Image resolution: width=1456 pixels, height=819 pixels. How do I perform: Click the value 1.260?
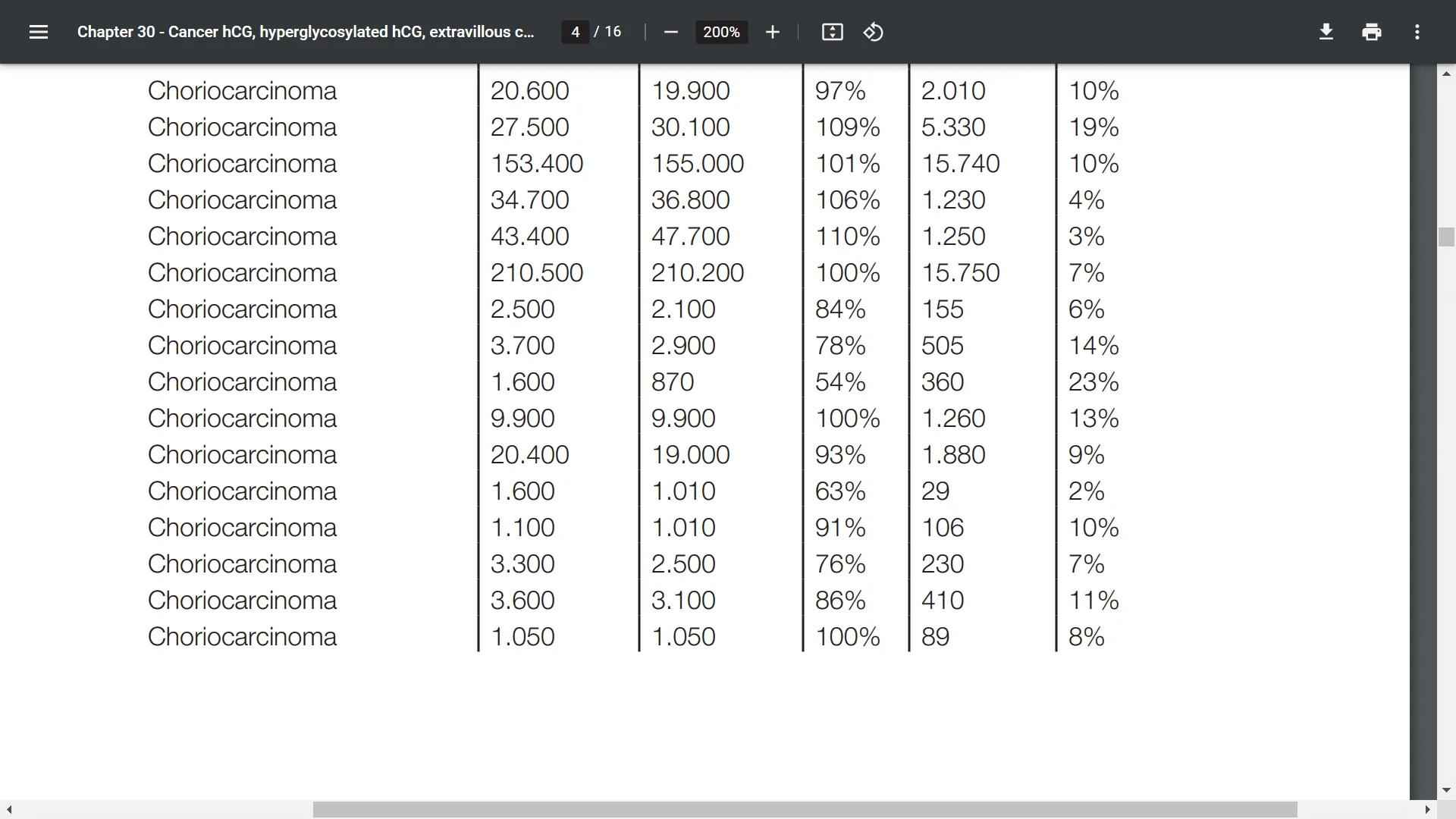953,418
